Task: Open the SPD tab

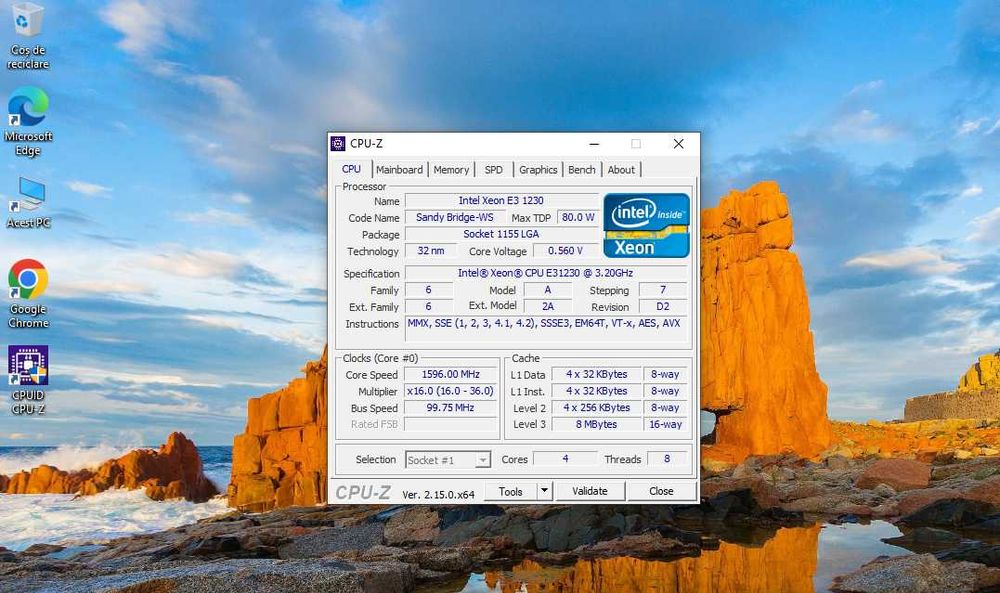Action: [x=494, y=170]
